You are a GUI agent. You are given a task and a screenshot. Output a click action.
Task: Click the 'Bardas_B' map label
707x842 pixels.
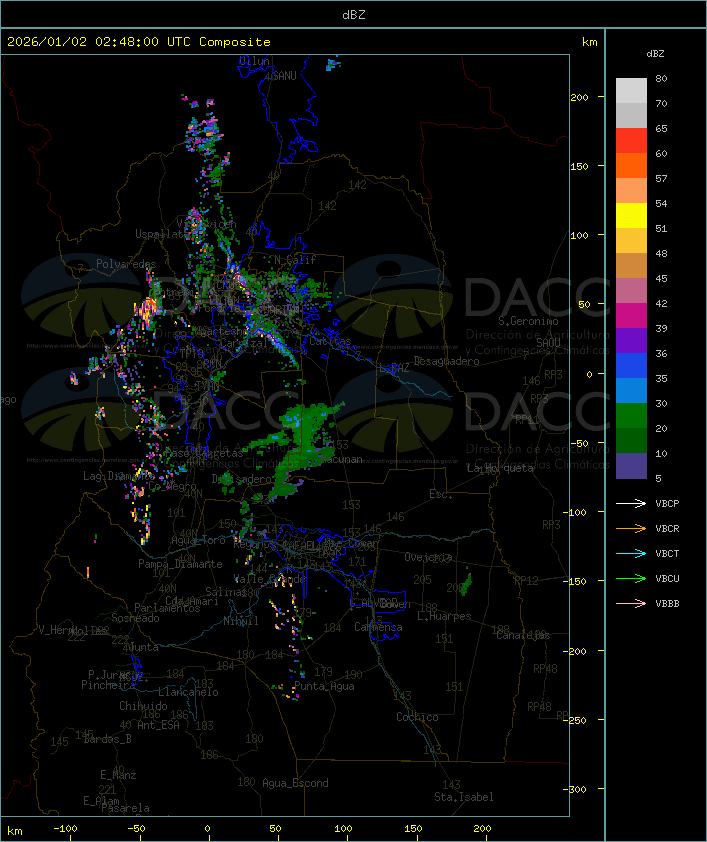(107, 739)
